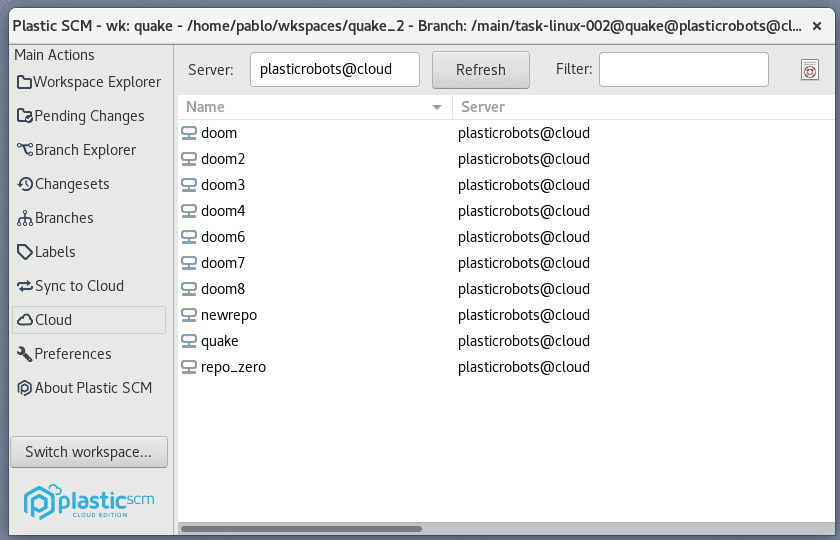Select the doom4 repository name
Image resolution: width=840 pixels, height=540 pixels.
point(223,211)
